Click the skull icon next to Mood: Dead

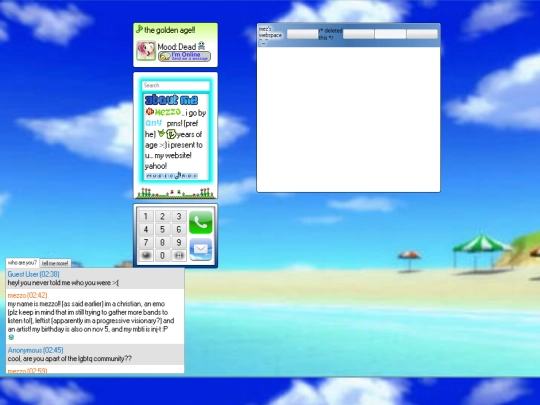(201, 45)
